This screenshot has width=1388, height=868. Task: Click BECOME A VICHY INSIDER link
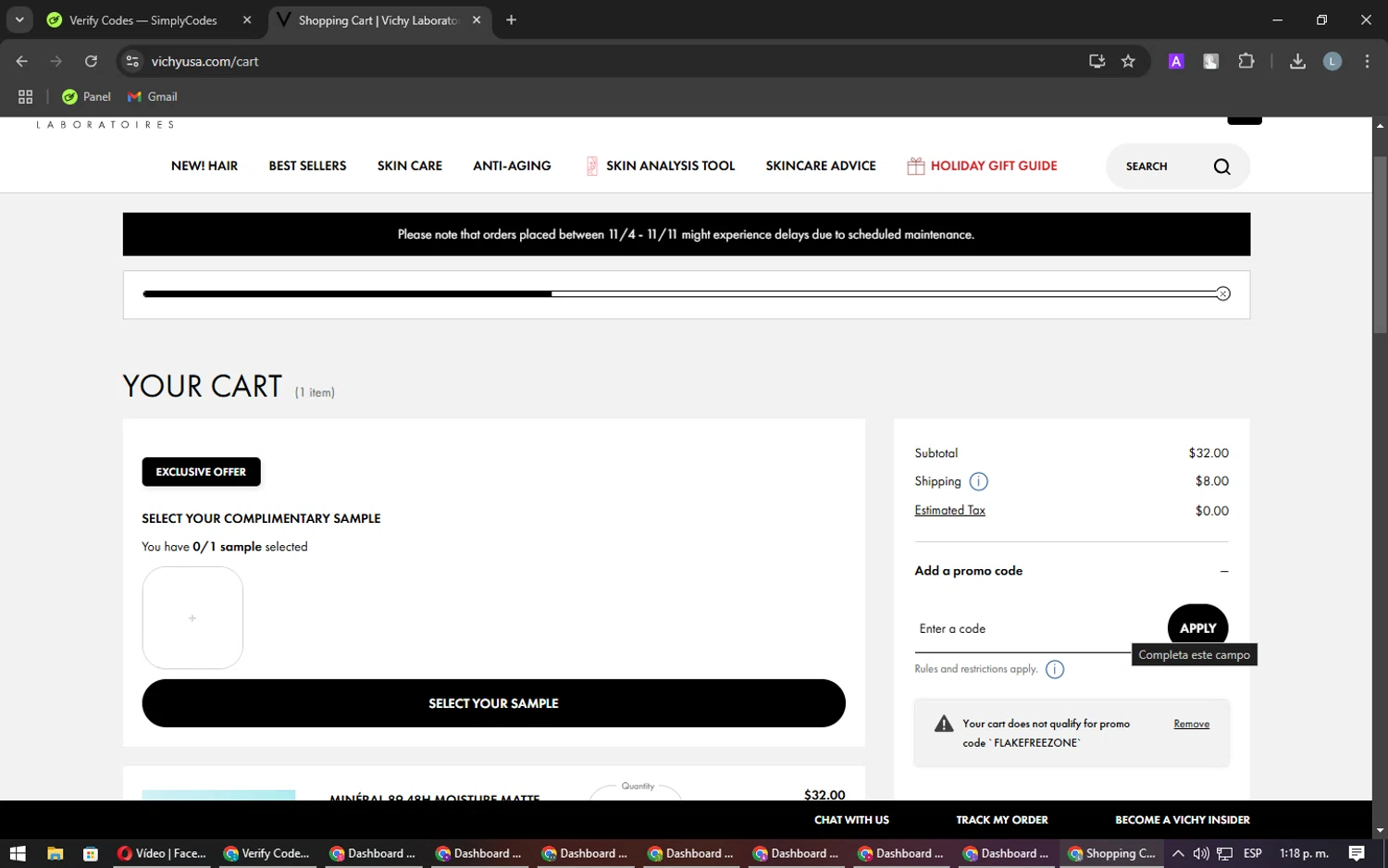1183,820
